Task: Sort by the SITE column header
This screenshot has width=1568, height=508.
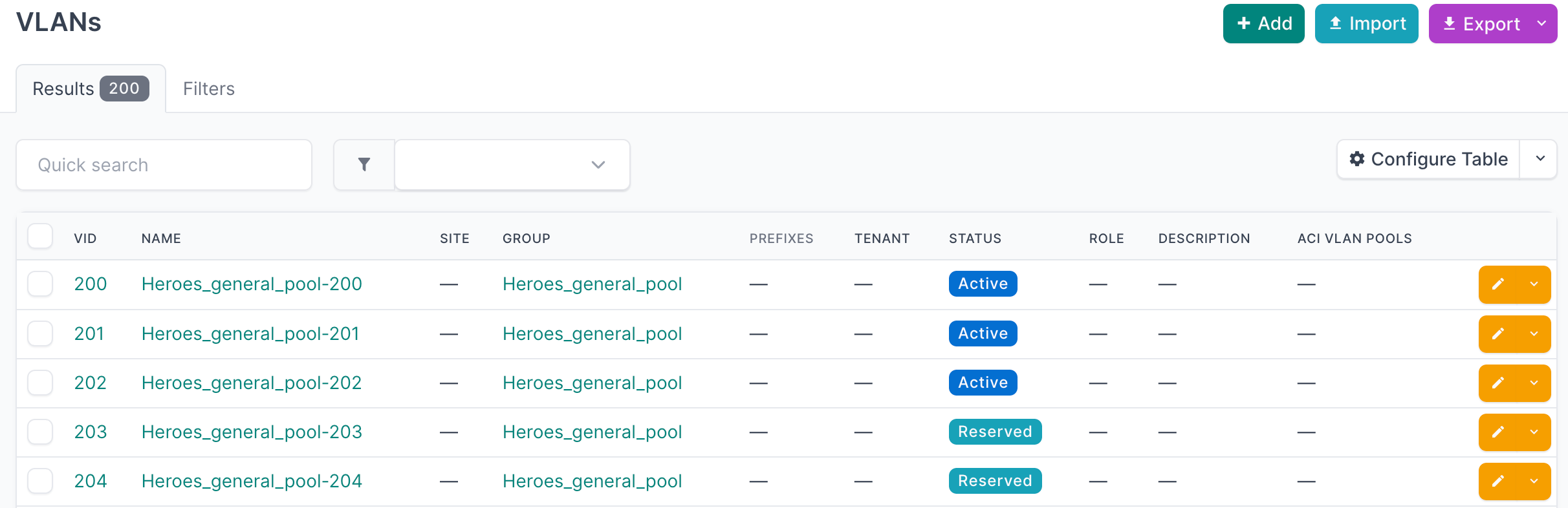Action: 455,238
